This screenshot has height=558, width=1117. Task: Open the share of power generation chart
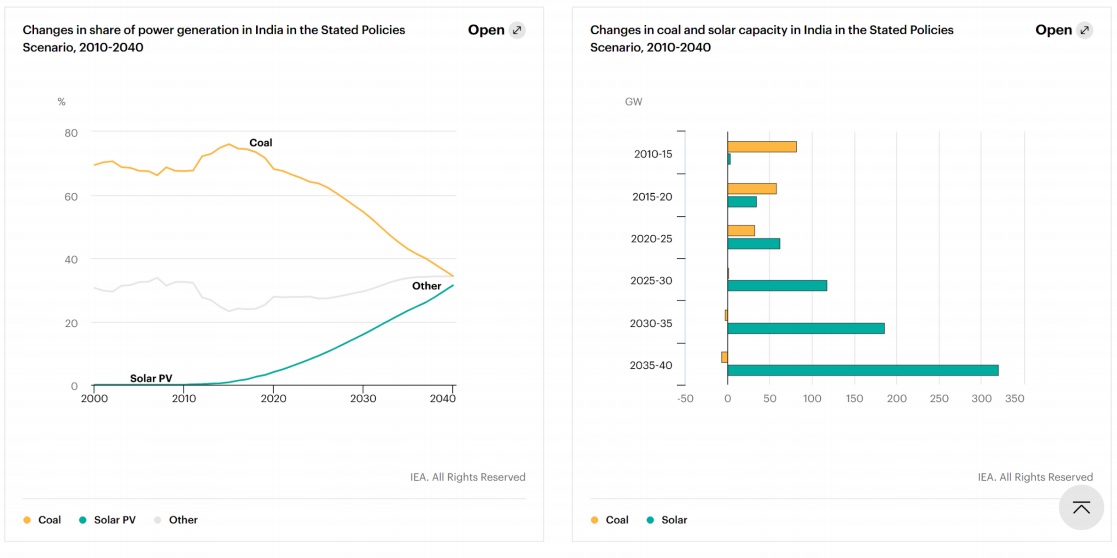tap(487, 30)
